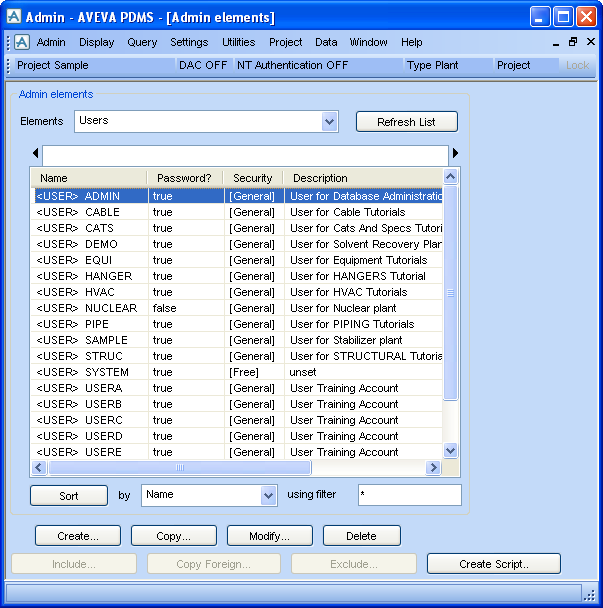Open the Utilities menu
This screenshot has width=603, height=608.
click(x=238, y=42)
